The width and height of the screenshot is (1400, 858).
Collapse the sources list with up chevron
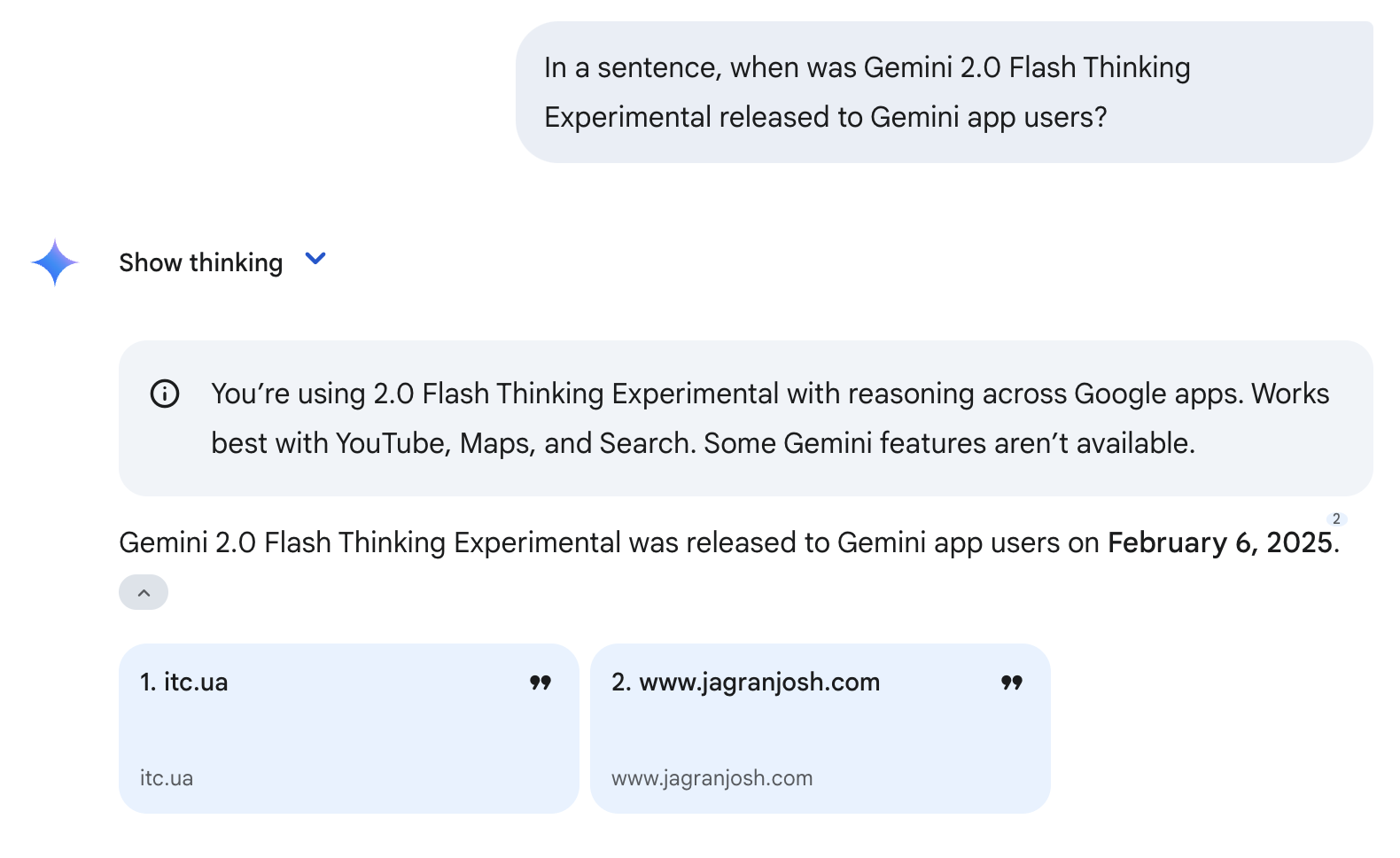point(144,592)
